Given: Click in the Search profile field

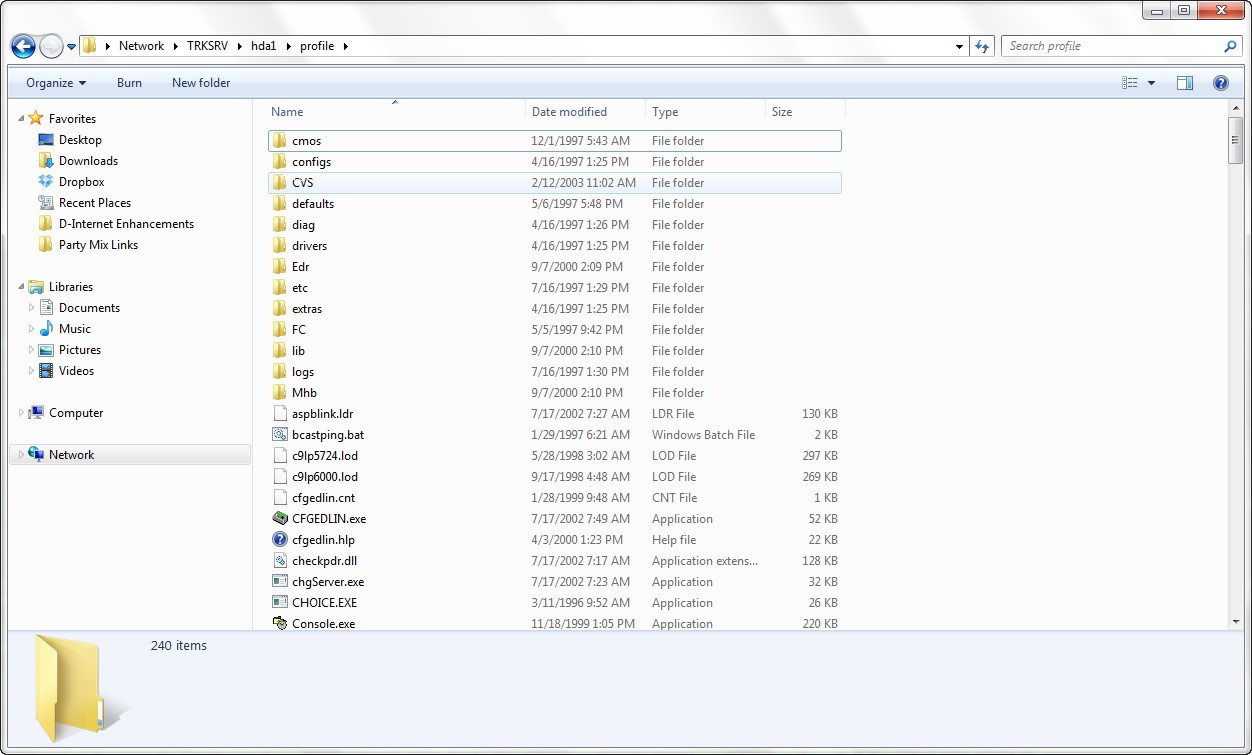Looking at the screenshot, I should point(1110,46).
